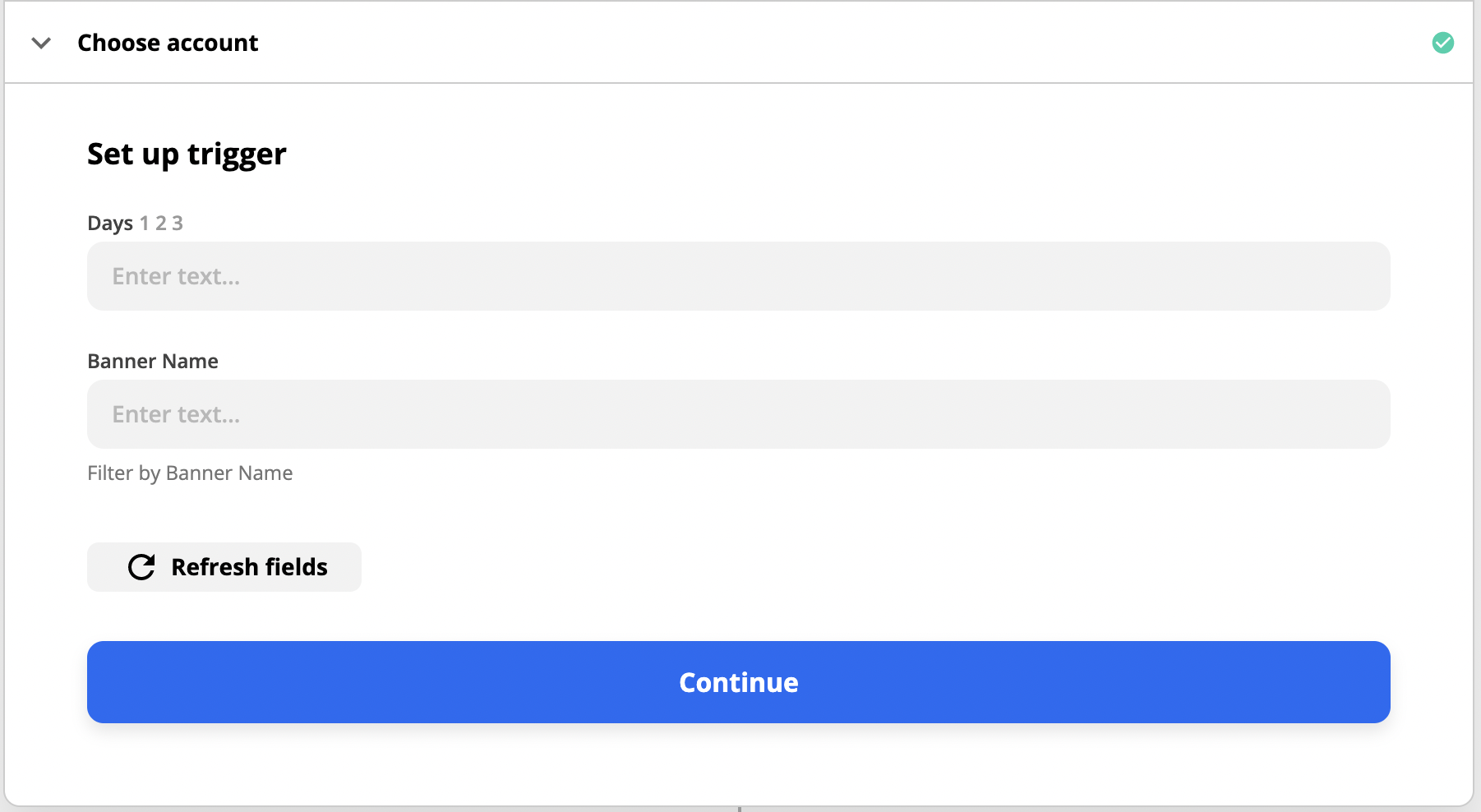This screenshot has width=1481, height=812.
Task: Focus the Banner Name text input field
Action: coord(738,414)
